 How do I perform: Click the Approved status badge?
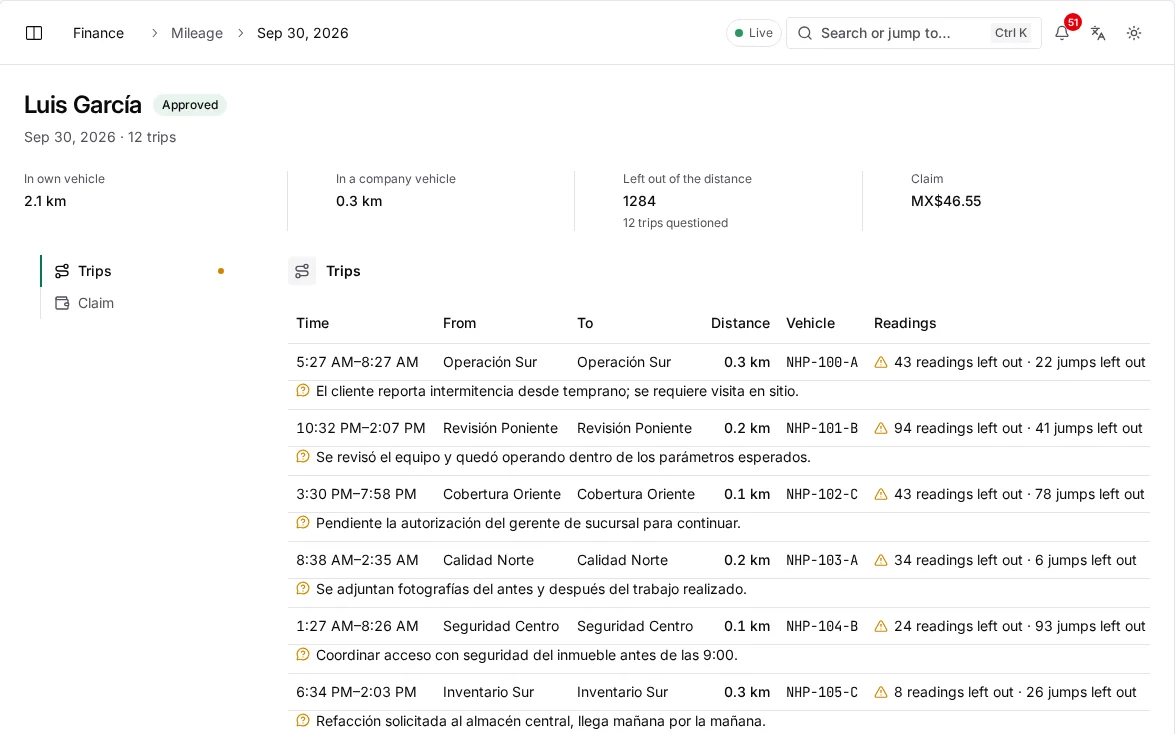190,105
